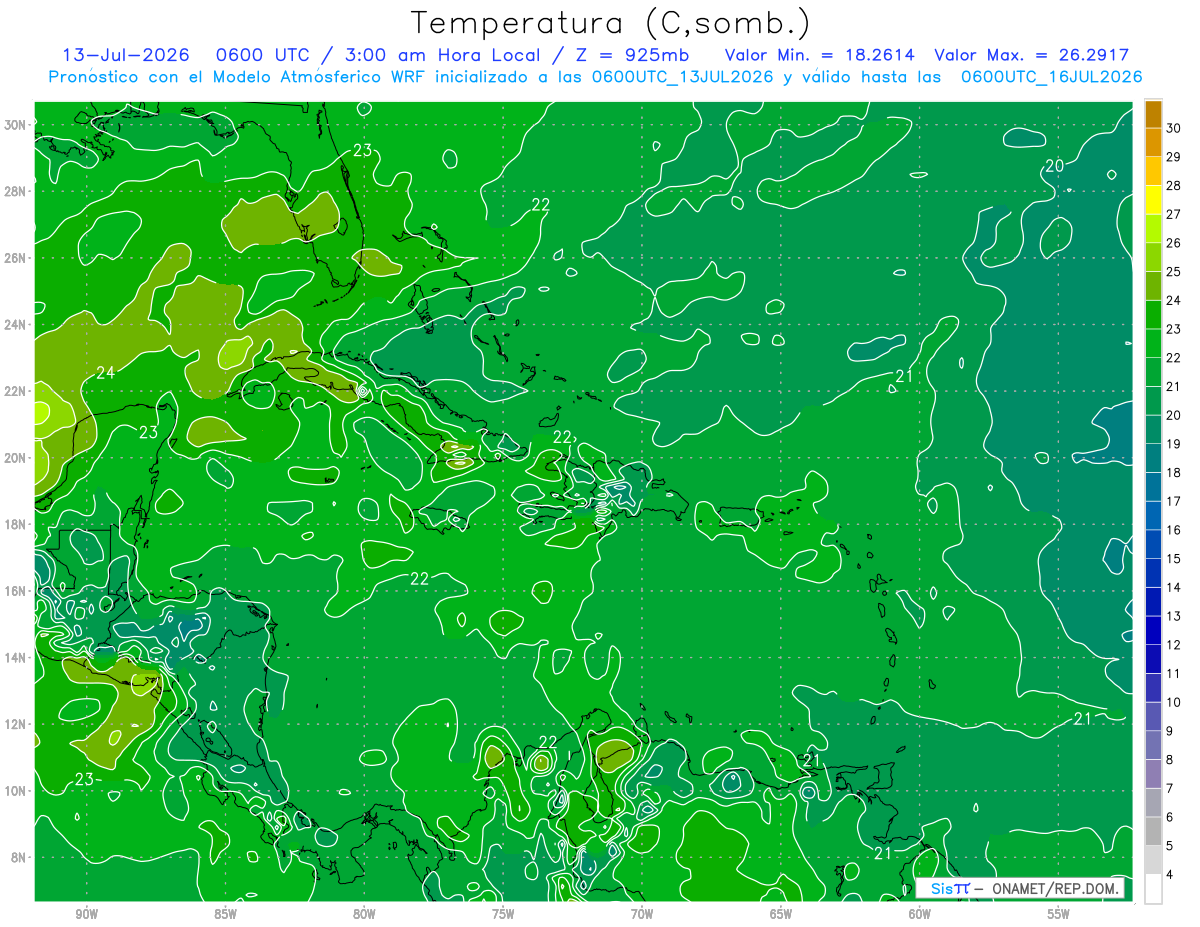Pick the dark orange swatch topping the color scale
This screenshot has width=1200, height=927.
1153,114
